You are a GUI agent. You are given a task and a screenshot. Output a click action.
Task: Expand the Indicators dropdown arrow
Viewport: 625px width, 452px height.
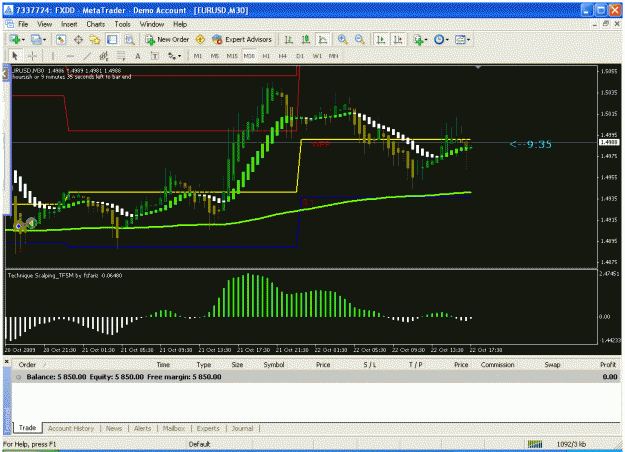(x=426, y=39)
